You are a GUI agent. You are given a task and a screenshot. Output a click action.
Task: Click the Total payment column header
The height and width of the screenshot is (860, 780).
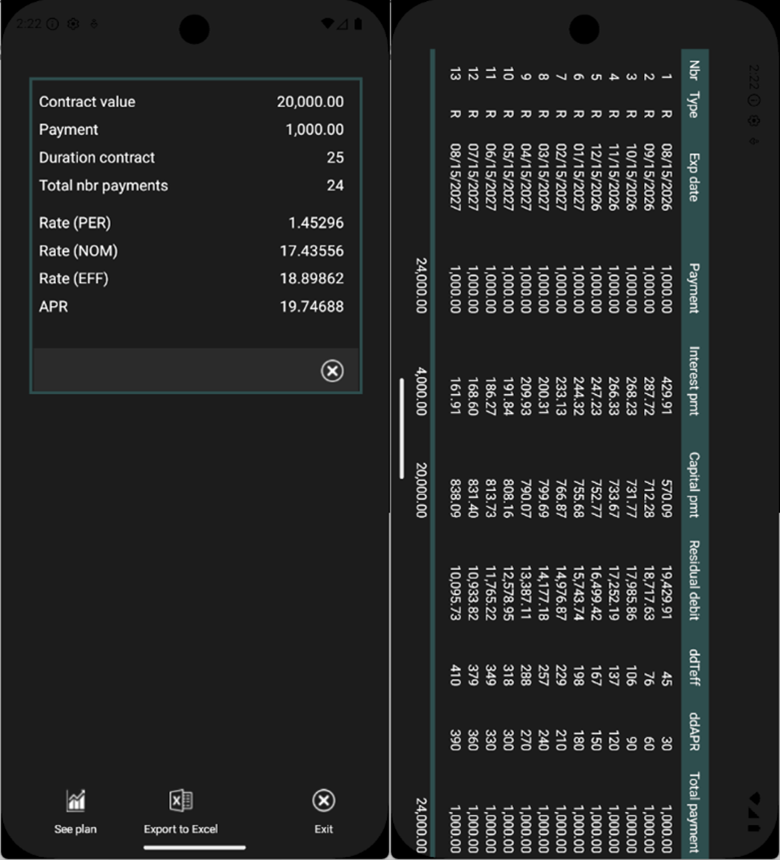(694, 812)
